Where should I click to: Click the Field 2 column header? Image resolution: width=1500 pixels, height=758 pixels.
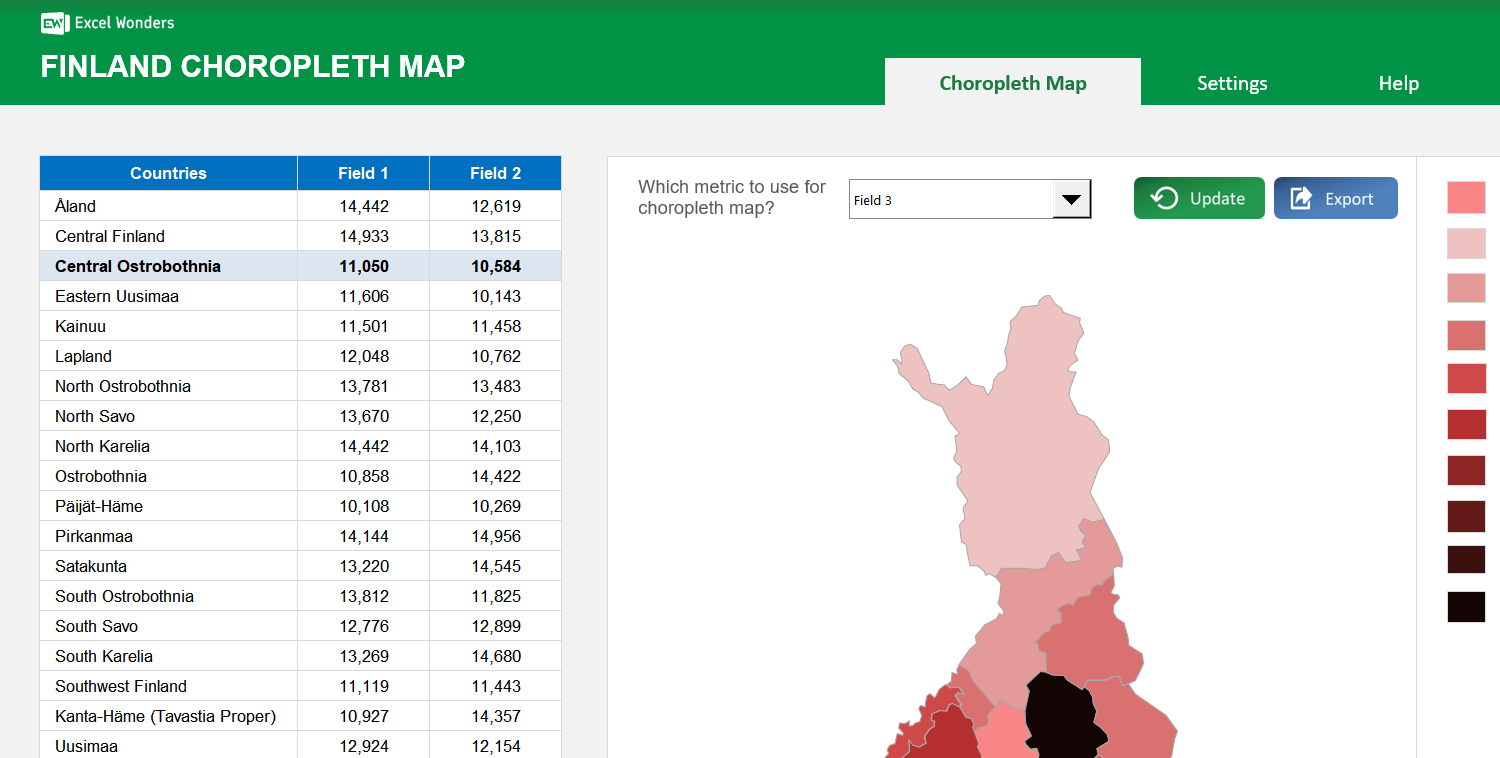click(x=495, y=172)
